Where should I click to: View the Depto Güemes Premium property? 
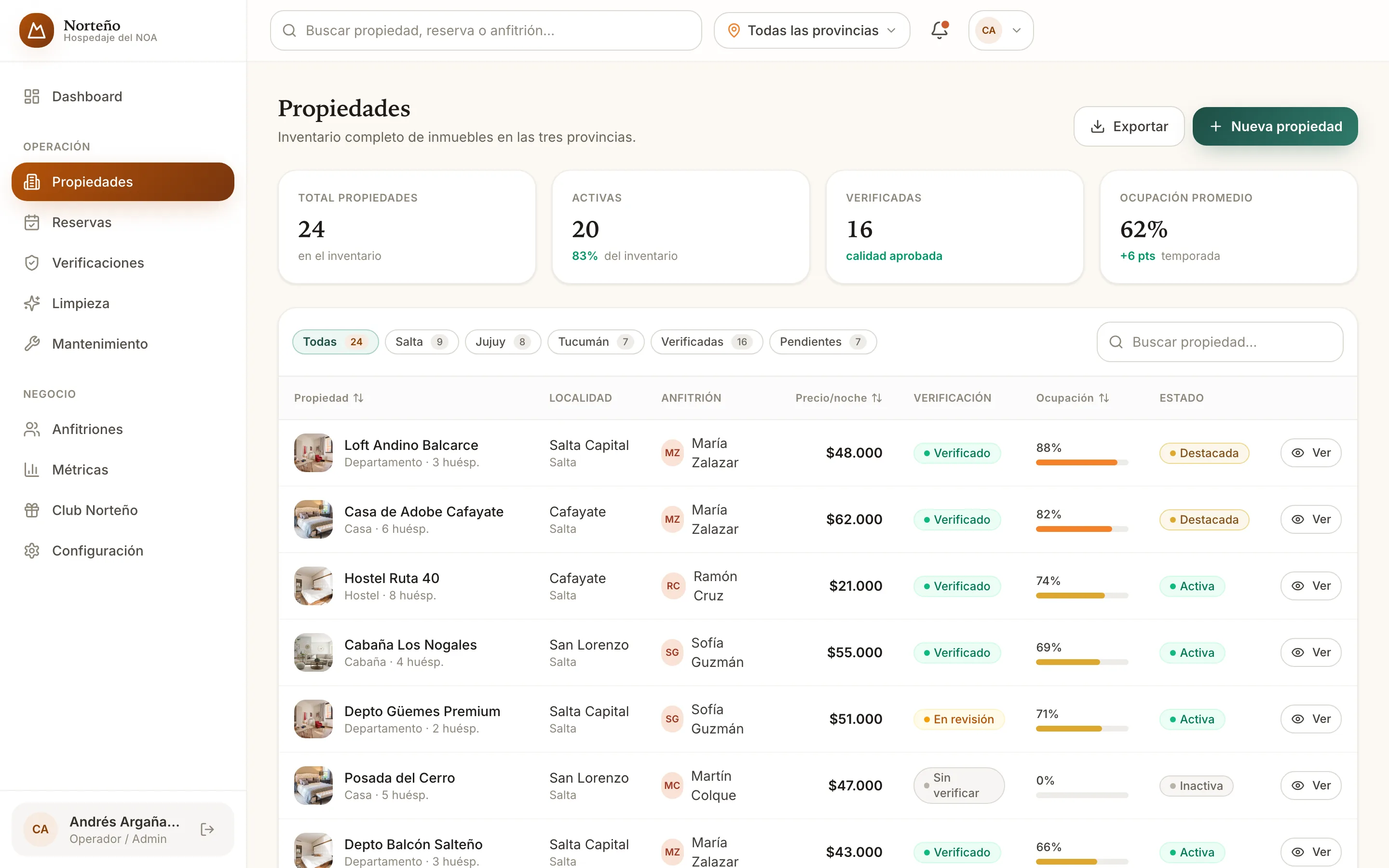click(1310, 719)
